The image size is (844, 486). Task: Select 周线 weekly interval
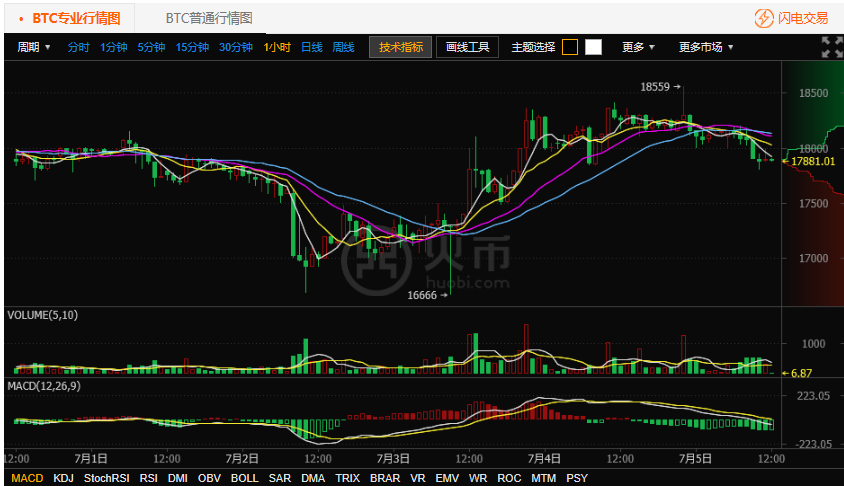tap(343, 47)
